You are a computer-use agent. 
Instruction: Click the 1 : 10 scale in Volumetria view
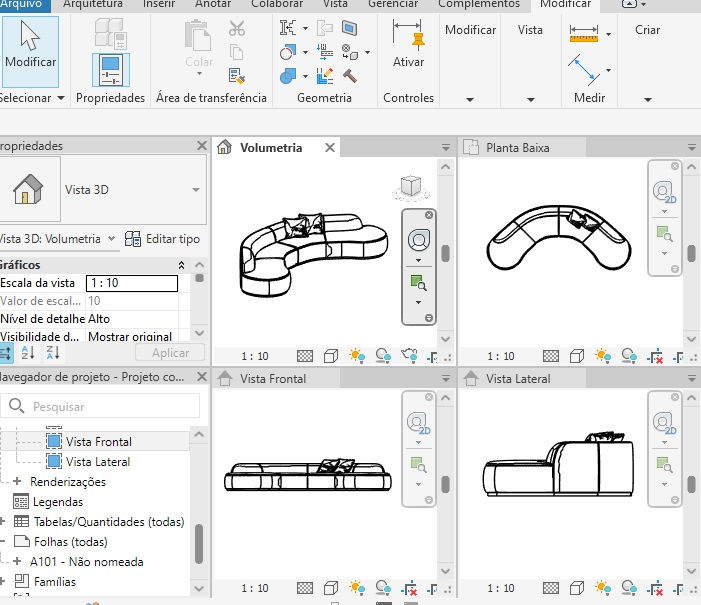click(255, 356)
